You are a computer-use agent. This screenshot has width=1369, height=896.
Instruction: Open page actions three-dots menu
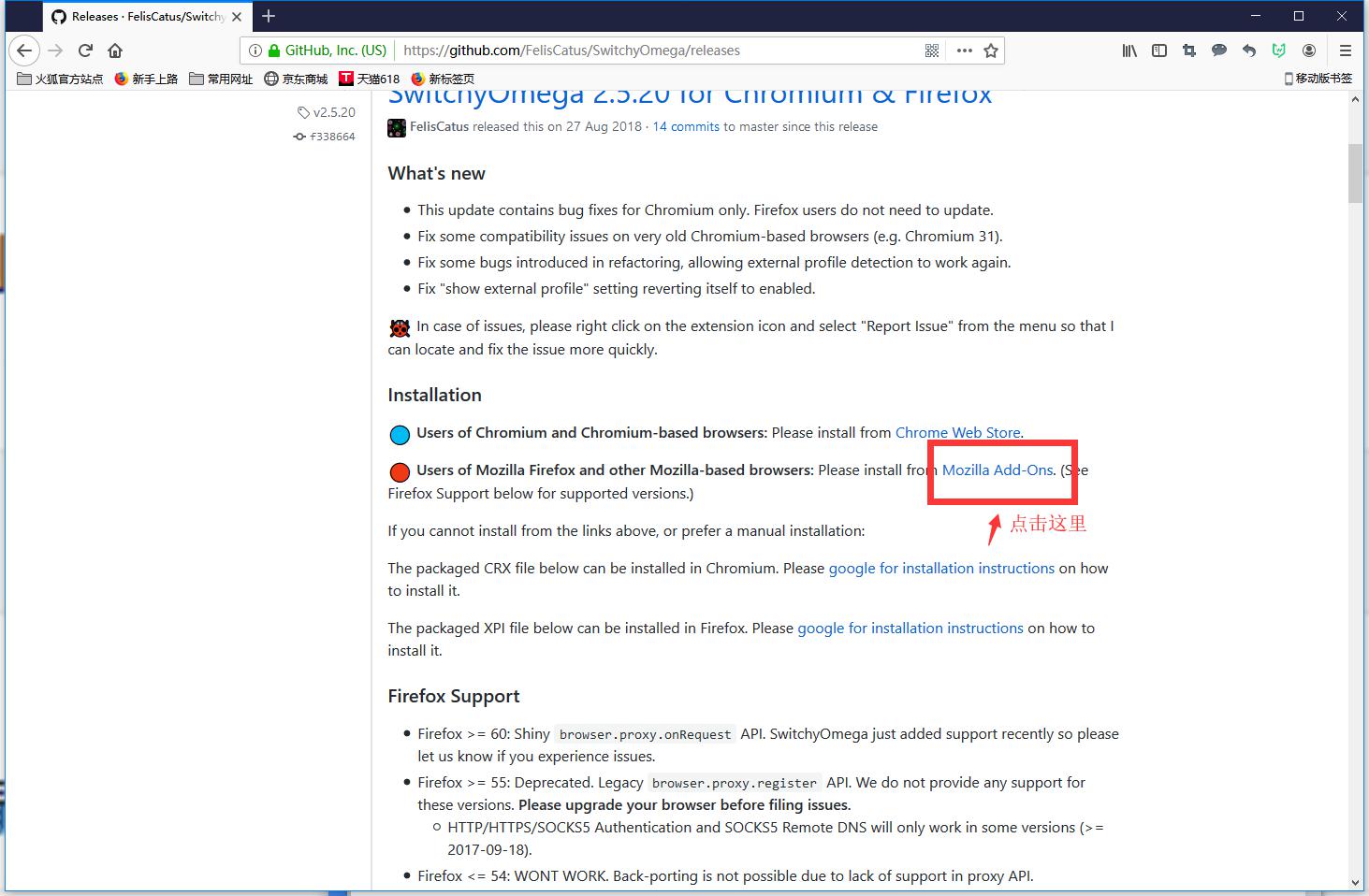tap(964, 51)
